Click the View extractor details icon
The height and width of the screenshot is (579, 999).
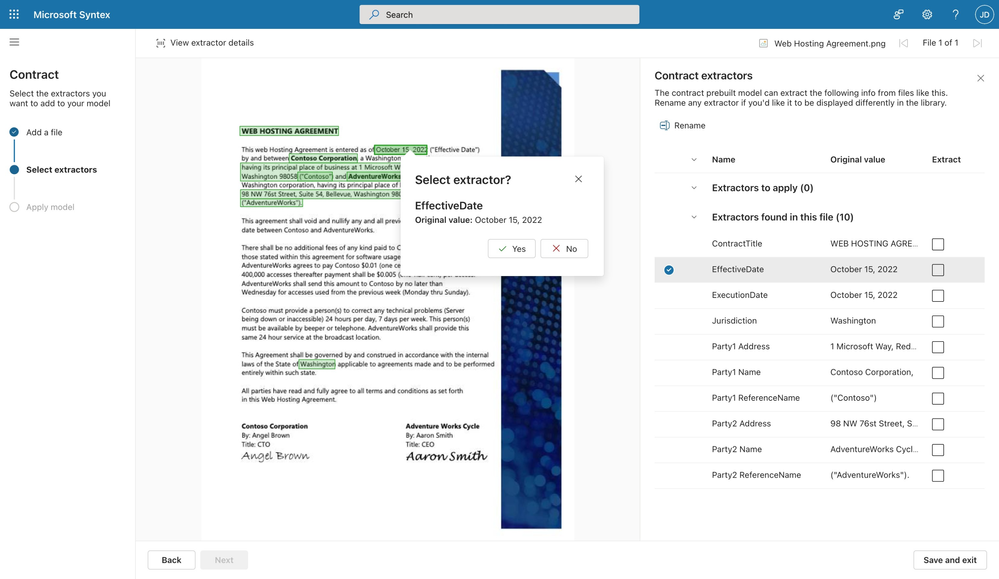[x=161, y=43]
